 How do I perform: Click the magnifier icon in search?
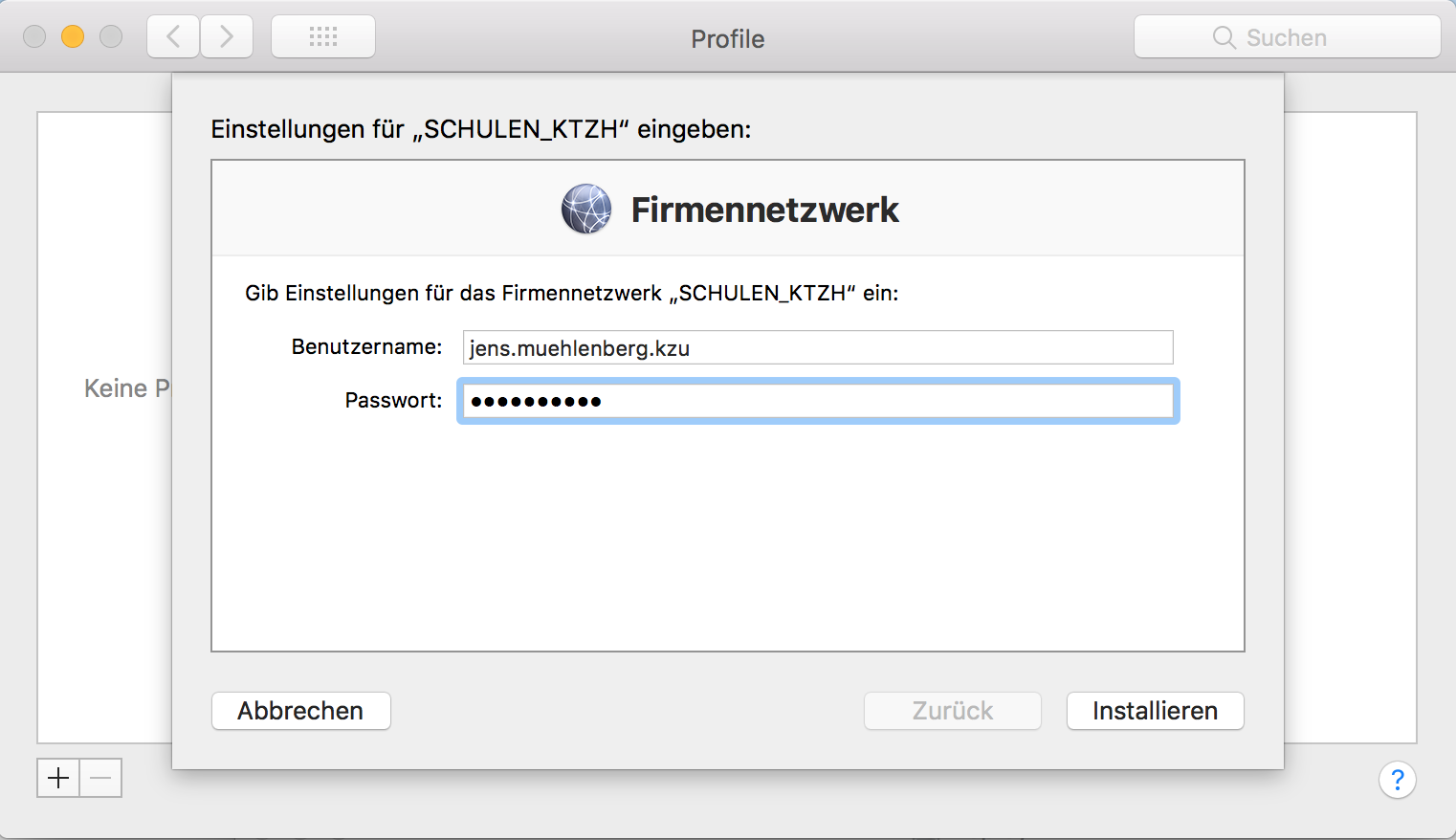(1224, 37)
